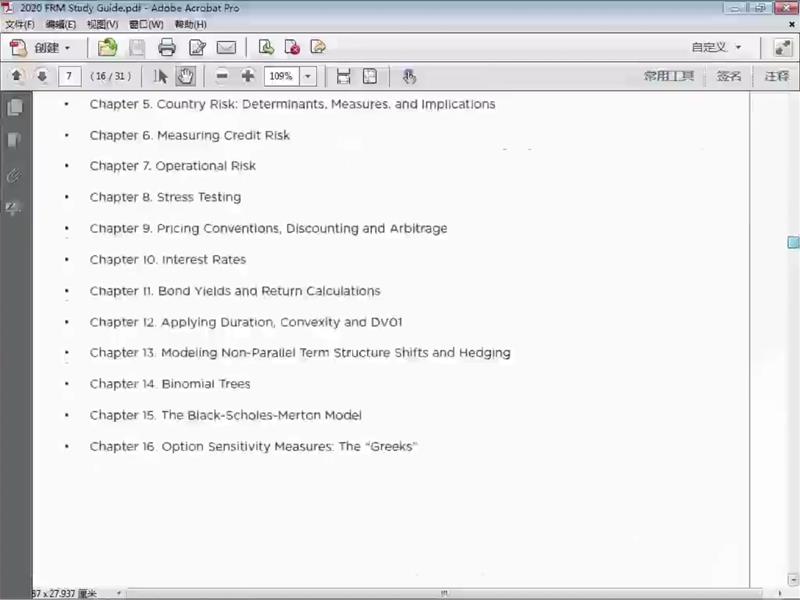Click the (16 / 31) page count label
The width and height of the screenshot is (800, 600).
(110, 76)
